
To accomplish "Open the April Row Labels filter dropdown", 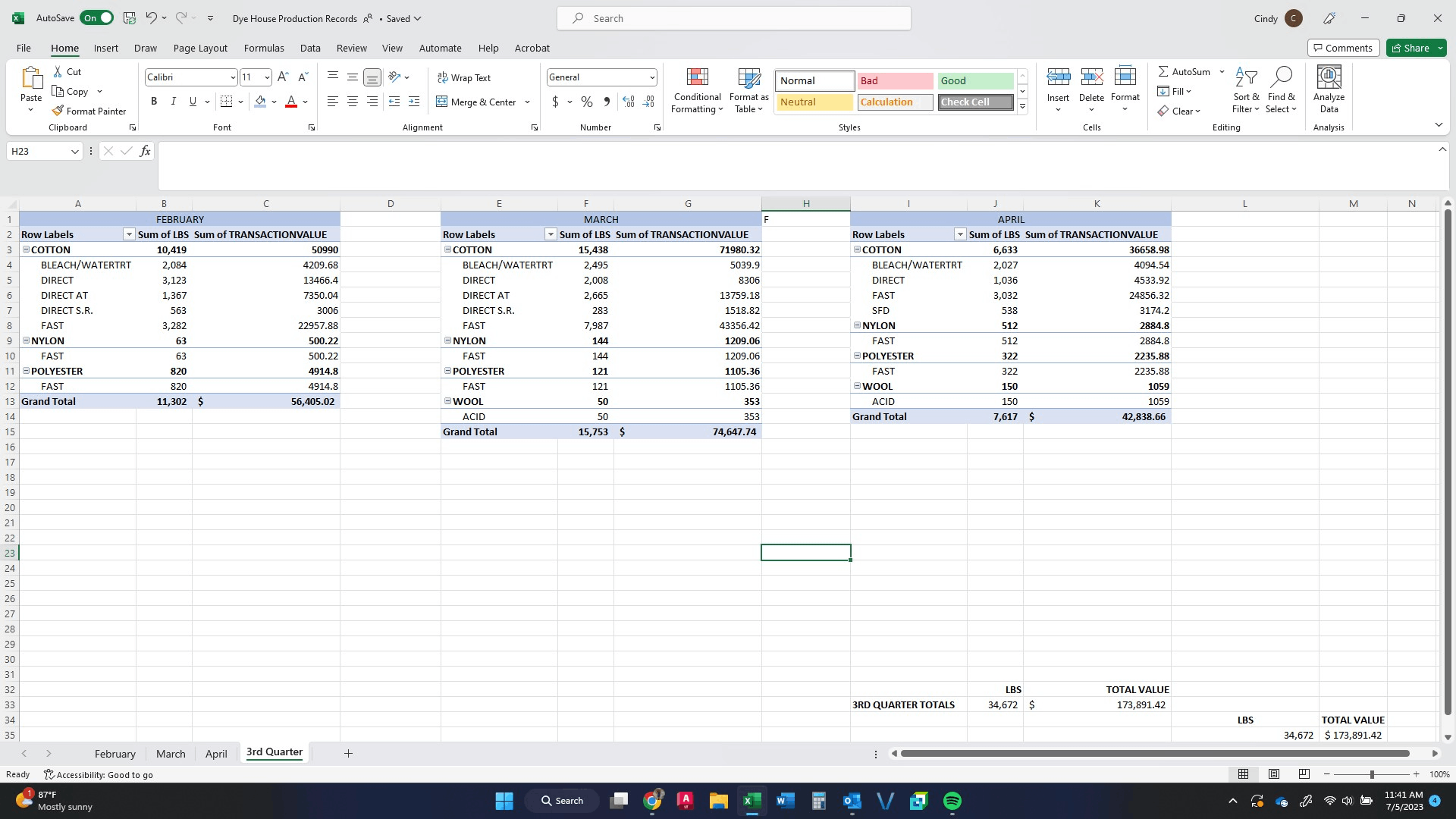I will tap(960, 234).
